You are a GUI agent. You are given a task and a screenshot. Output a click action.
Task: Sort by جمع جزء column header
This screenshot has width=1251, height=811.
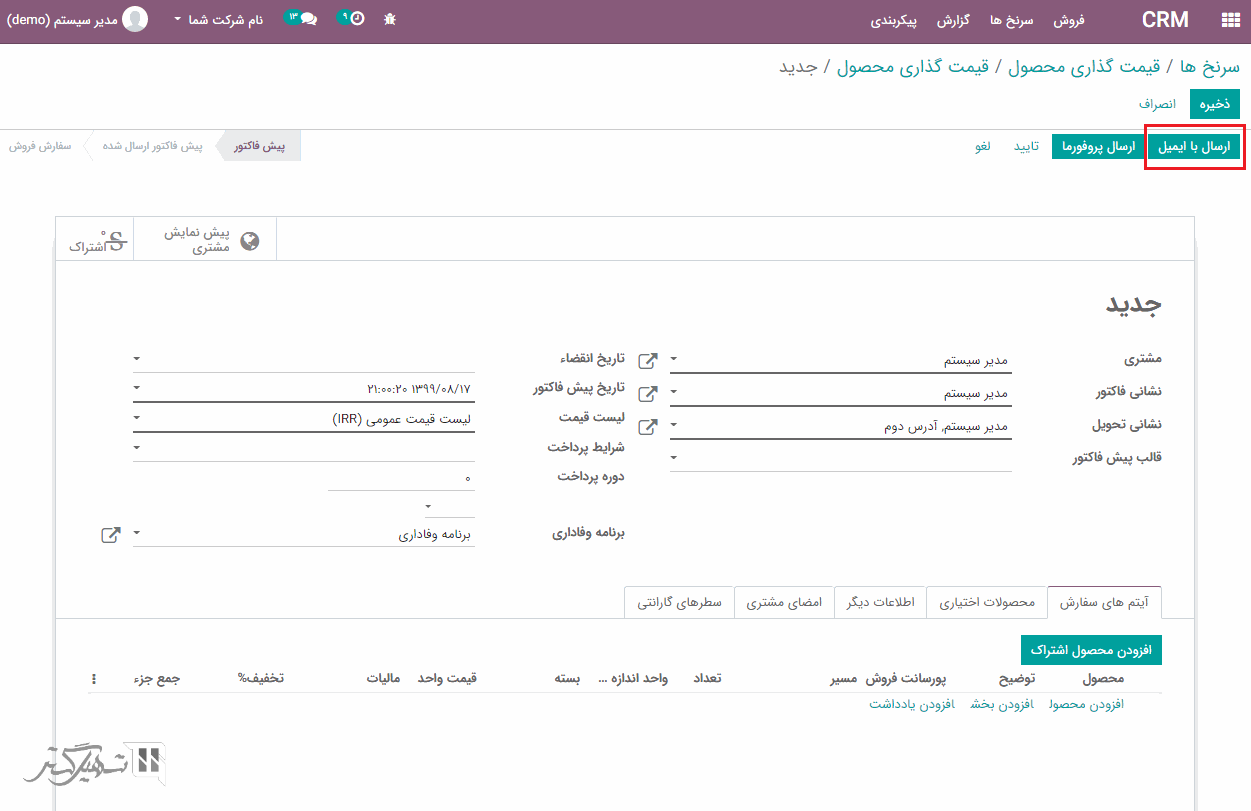157,678
